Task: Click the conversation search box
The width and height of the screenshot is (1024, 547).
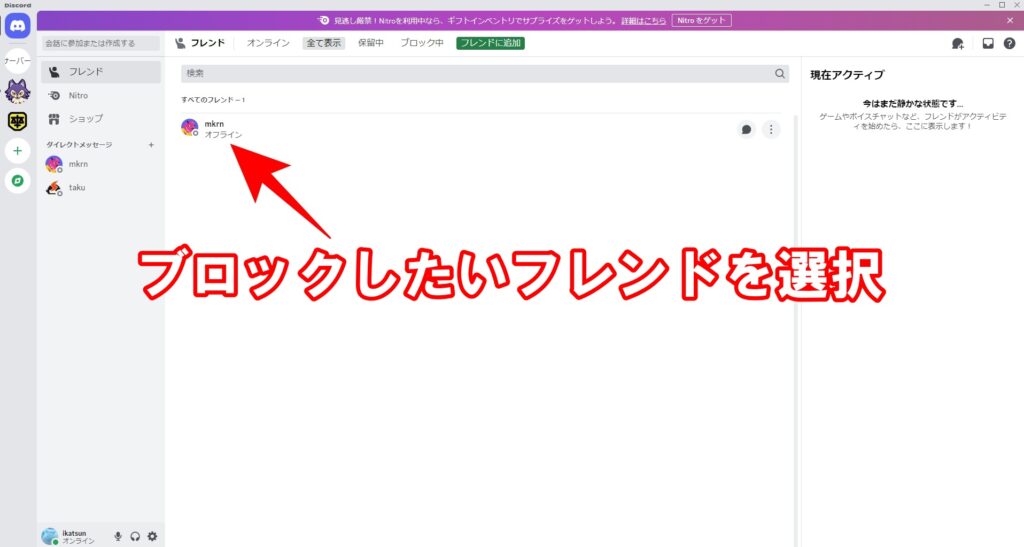Action: (x=101, y=43)
